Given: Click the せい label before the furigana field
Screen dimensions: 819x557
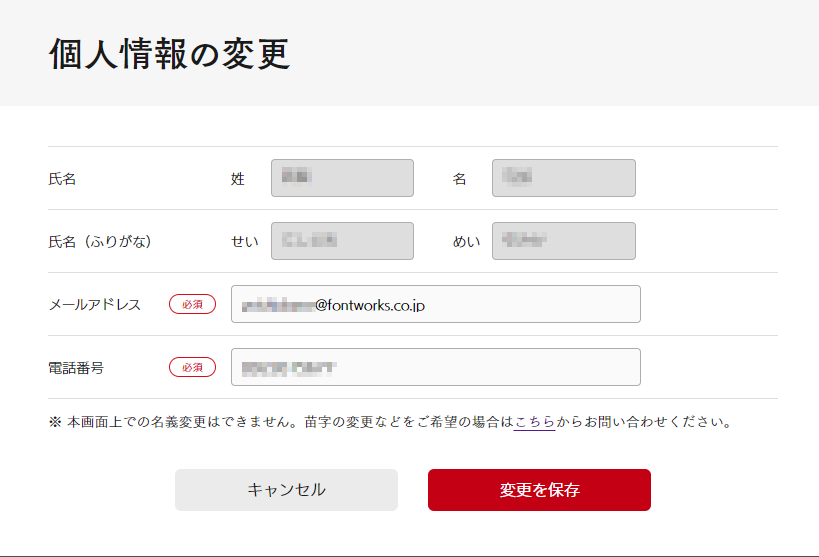Looking at the screenshot, I should 245,242.
